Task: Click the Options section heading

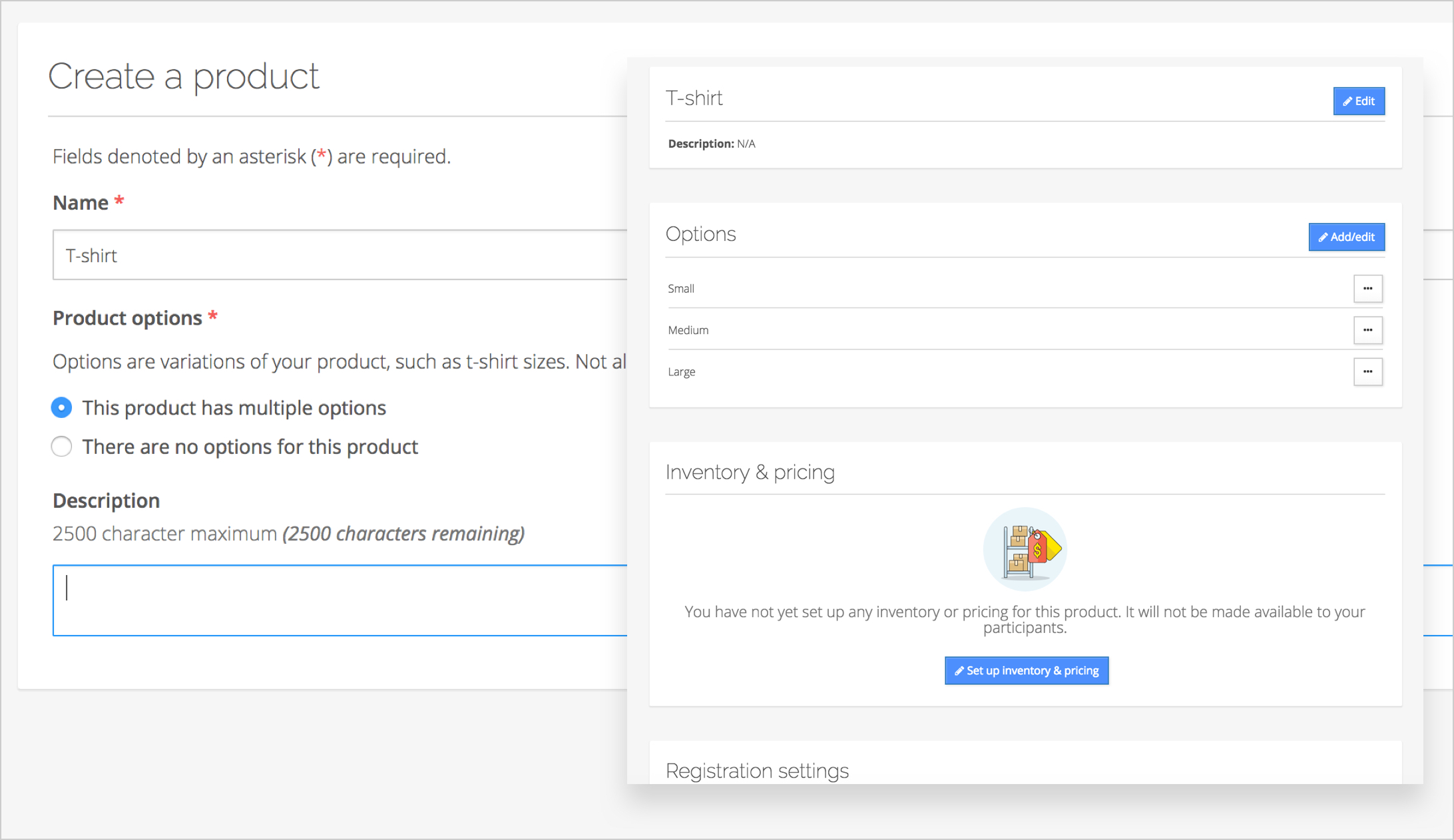Action: point(700,234)
